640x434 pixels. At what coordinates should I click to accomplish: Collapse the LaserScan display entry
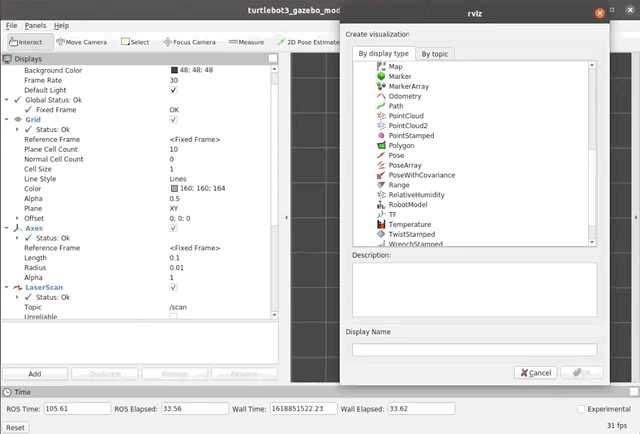click(7, 287)
